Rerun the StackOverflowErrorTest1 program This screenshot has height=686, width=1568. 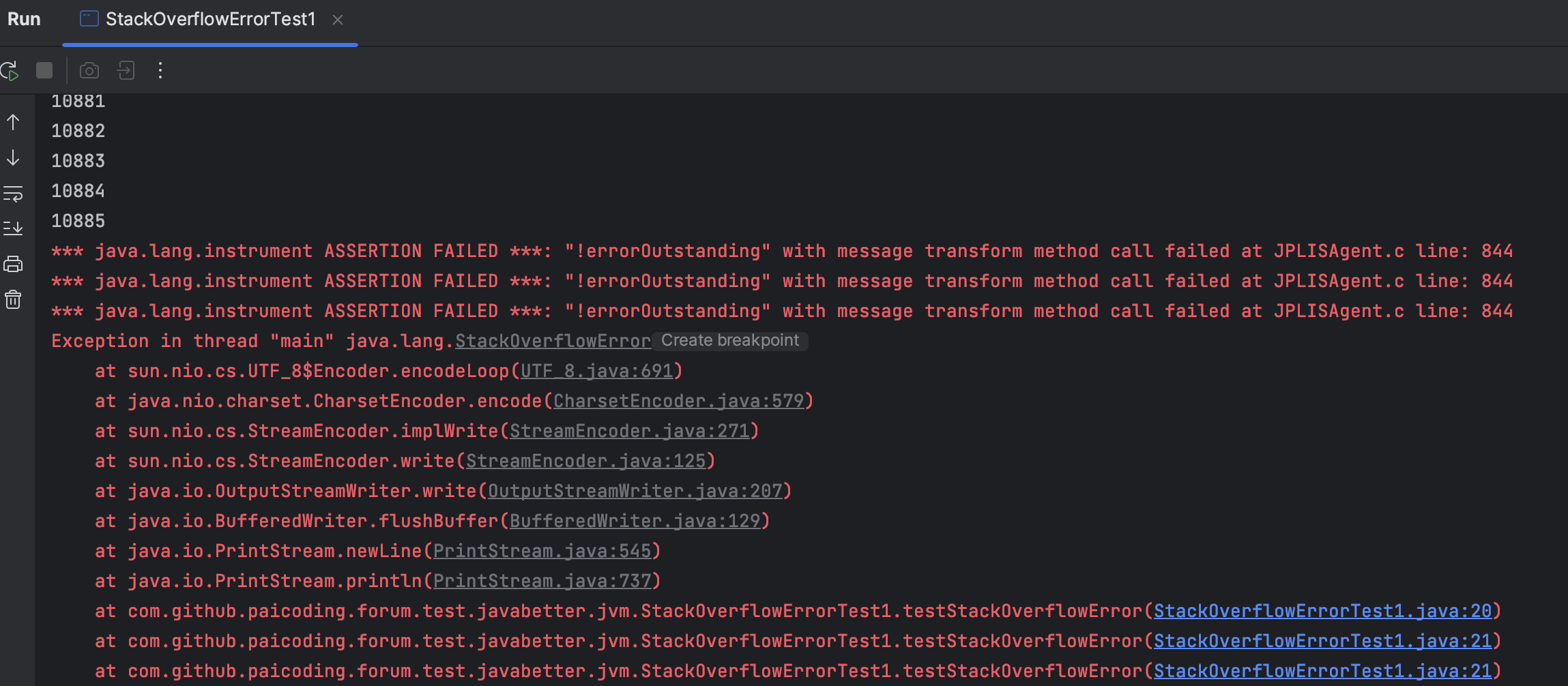pos(10,70)
